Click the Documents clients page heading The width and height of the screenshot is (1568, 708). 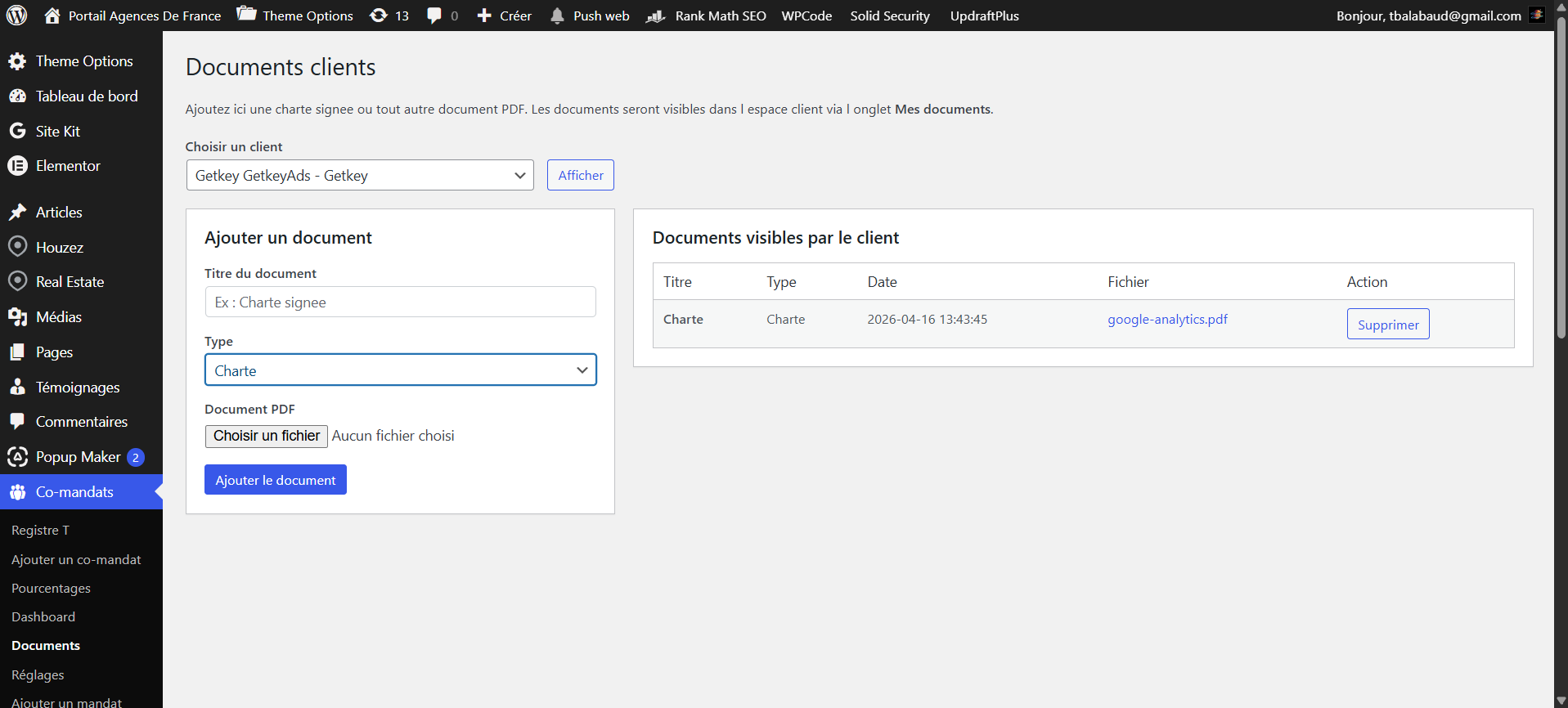[281, 67]
